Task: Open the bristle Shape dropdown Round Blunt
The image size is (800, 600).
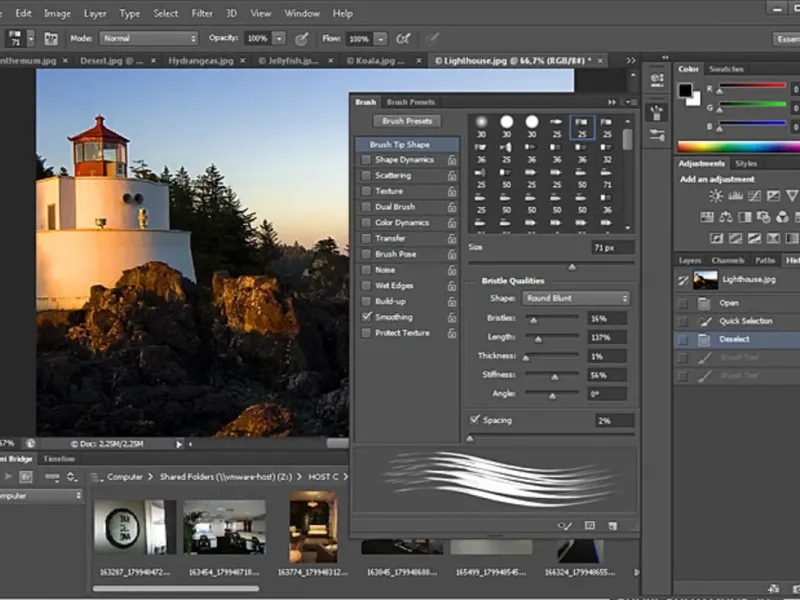Action: (575, 298)
